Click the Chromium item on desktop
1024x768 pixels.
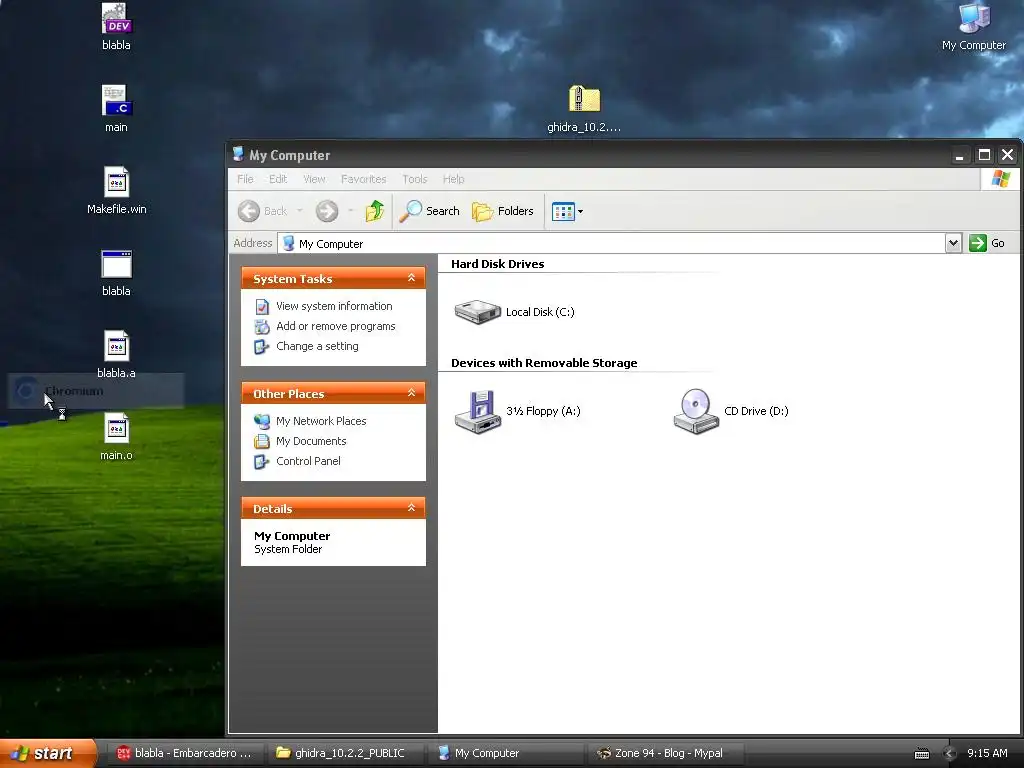pyautogui.click(x=95, y=391)
